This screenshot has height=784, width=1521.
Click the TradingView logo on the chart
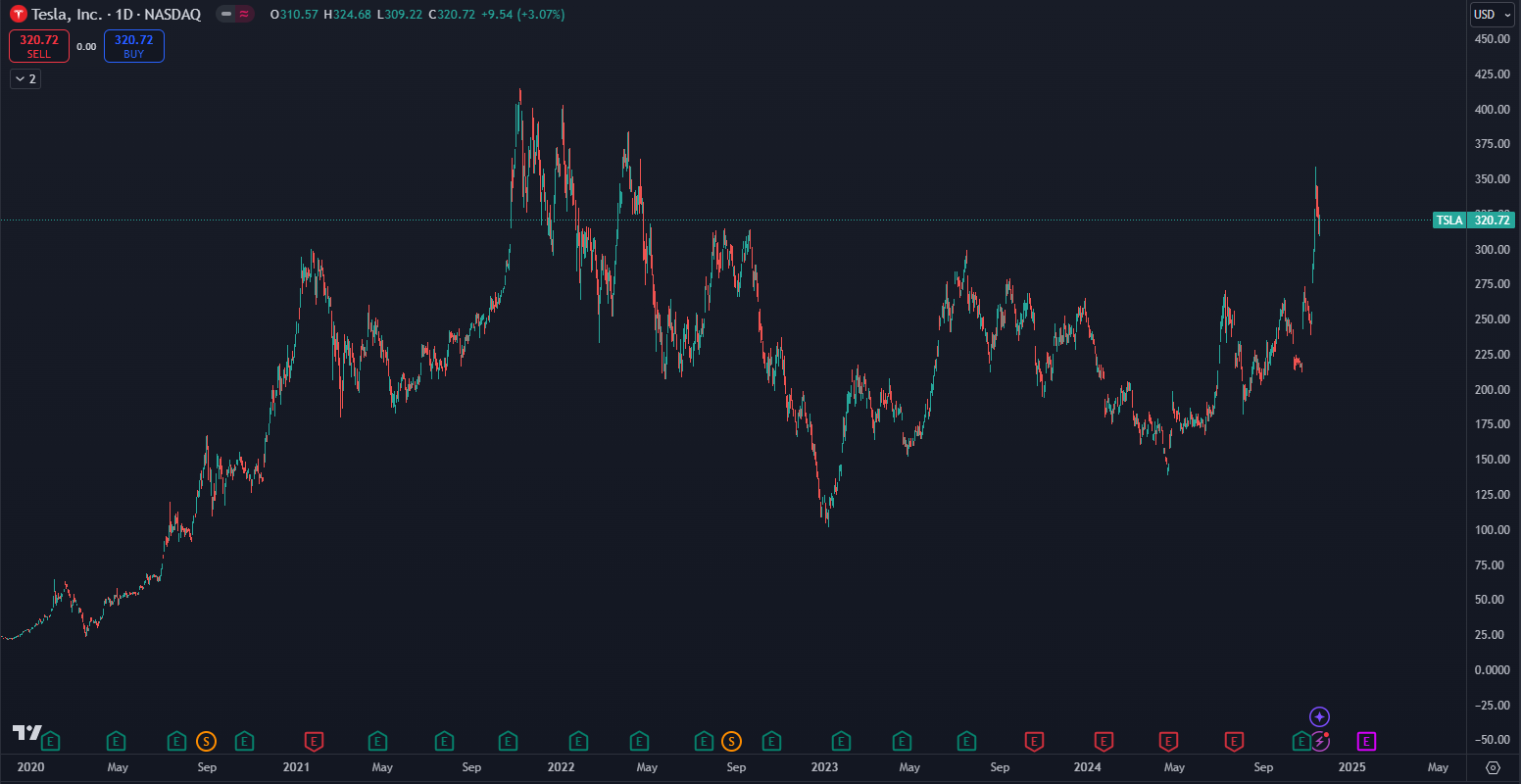coord(26,732)
